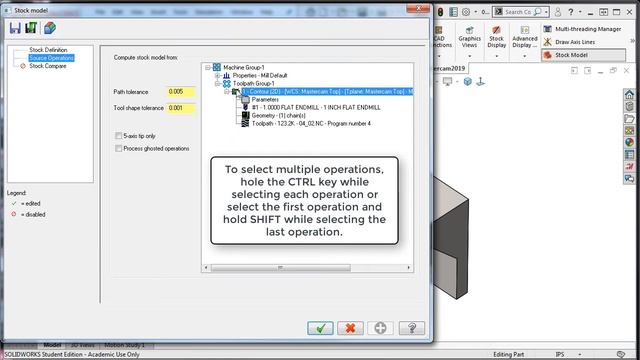
Task: Select the Contour (2D) operation row
Action: 327,92
